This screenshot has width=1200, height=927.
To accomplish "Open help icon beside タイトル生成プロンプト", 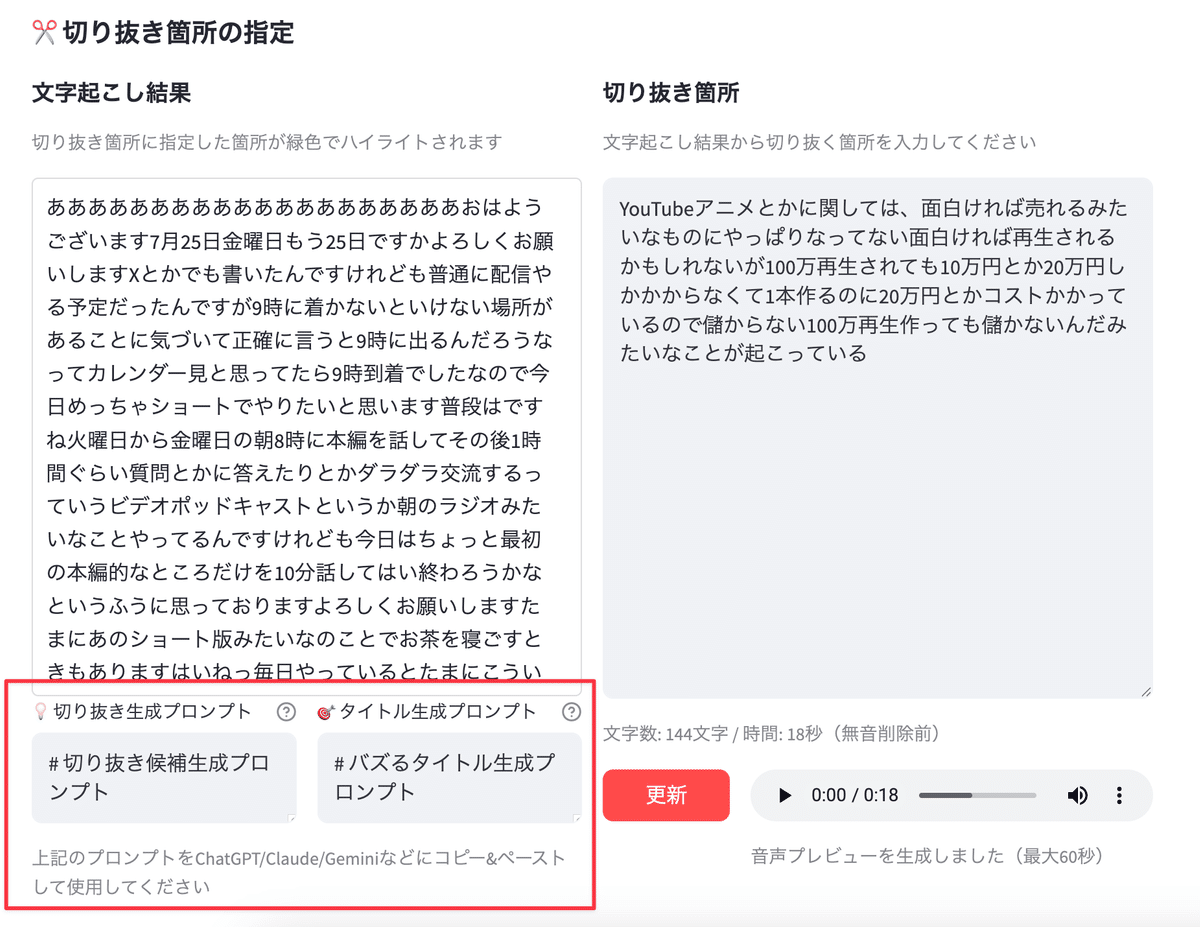I will [571, 712].
